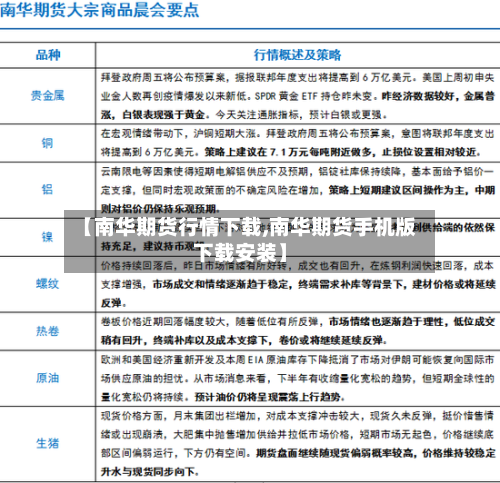Click the 南华期货行情下载 overlay caption

[x=249, y=241]
